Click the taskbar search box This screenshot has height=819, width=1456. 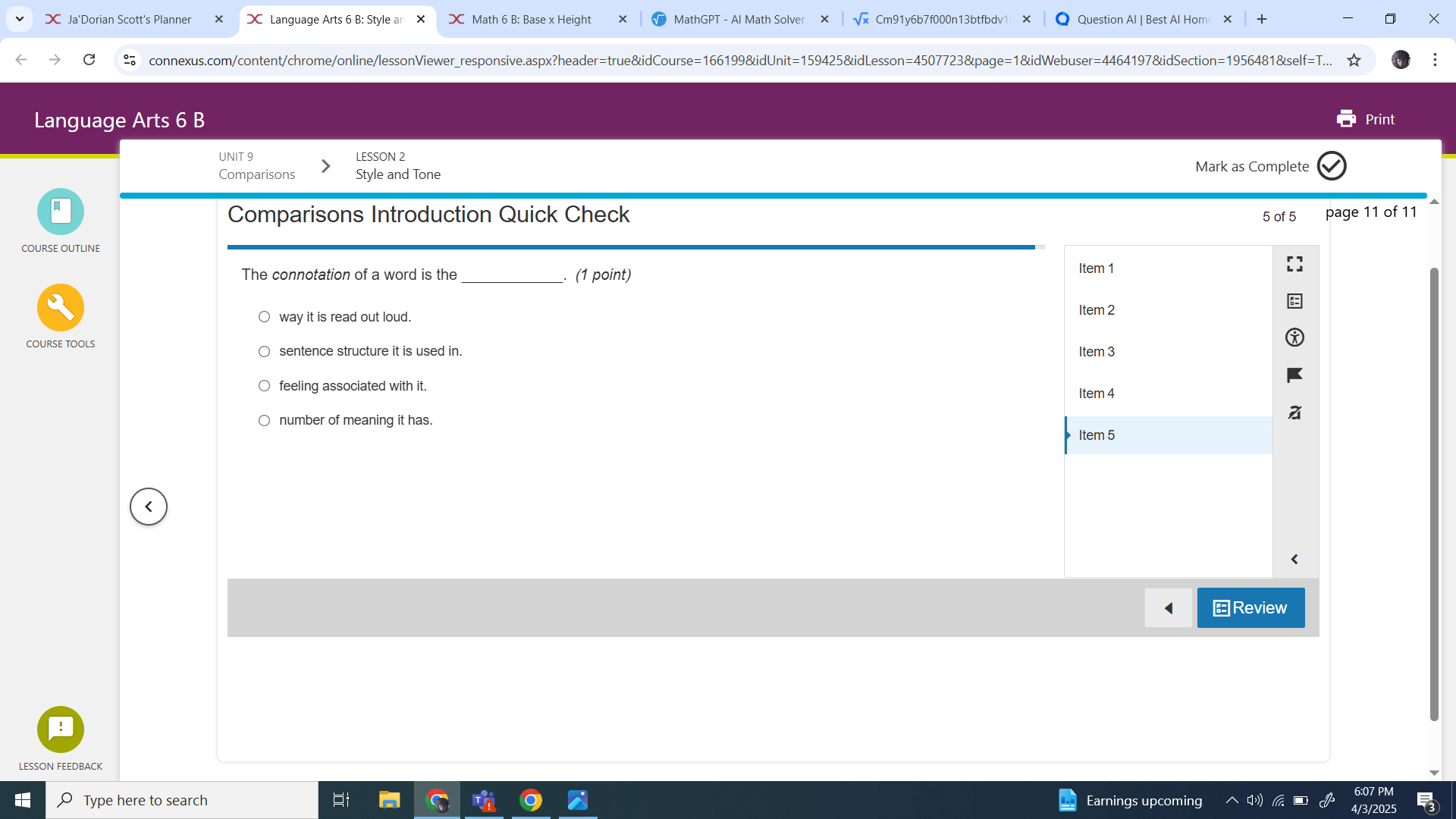click(182, 800)
